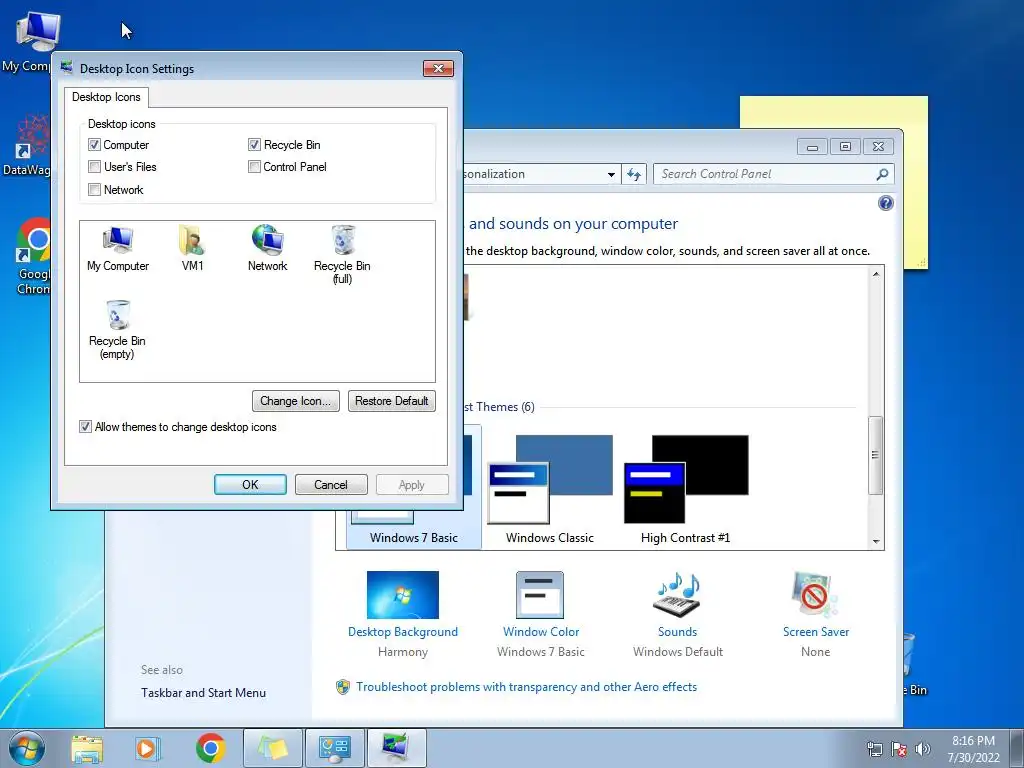This screenshot has width=1024, height=768.
Task: Launch Windows Media Player from taskbar
Action: 148,748
